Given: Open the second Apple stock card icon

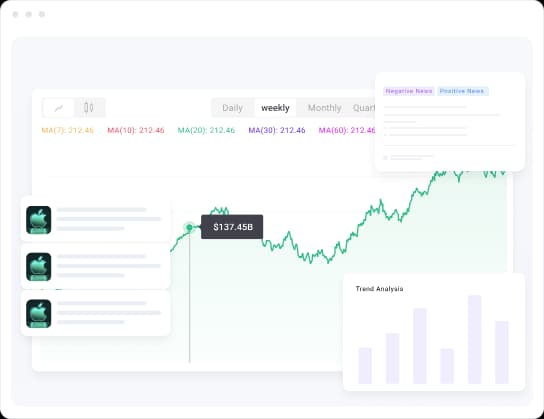Looking at the screenshot, I should pyautogui.click(x=39, y=267).
